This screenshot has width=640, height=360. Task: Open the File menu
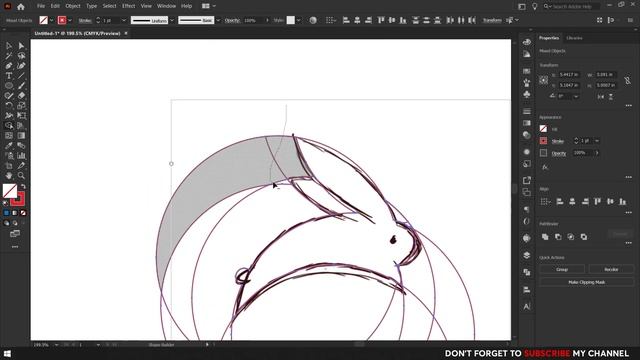tap(41, 6)
